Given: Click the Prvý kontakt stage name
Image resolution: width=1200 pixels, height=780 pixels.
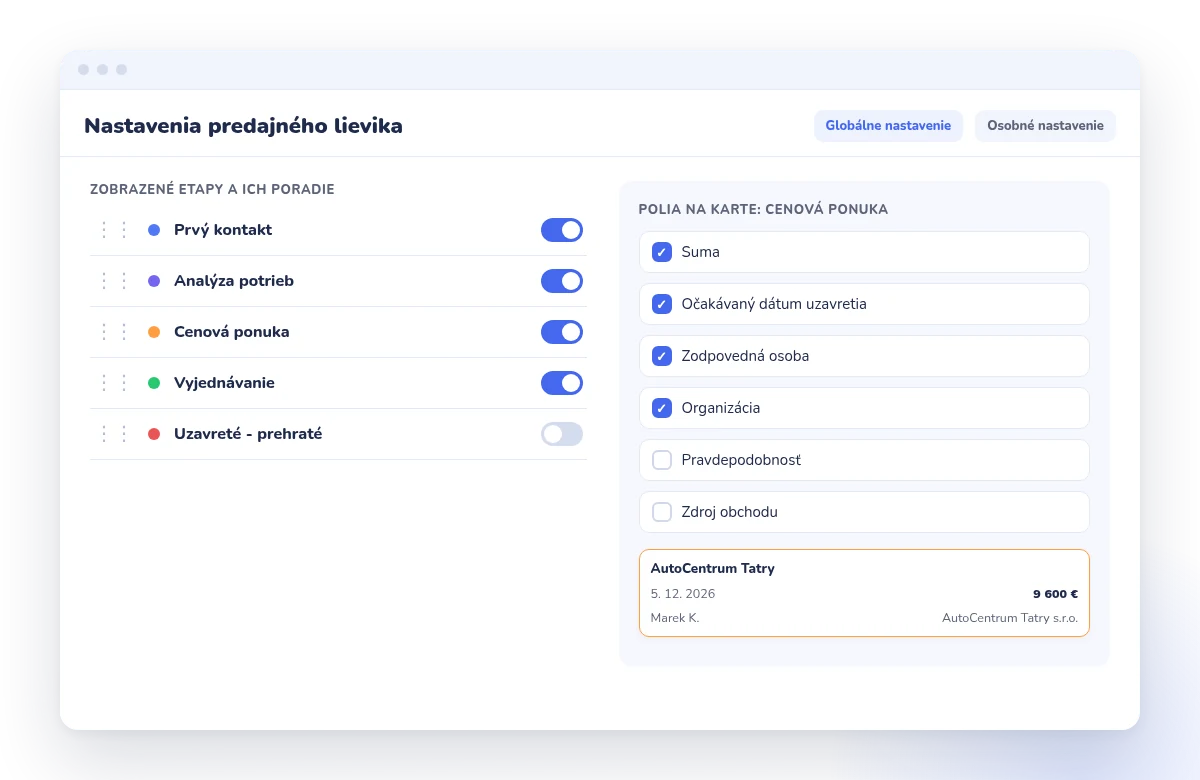Looking at the screenshot, I should click(223, 230).
